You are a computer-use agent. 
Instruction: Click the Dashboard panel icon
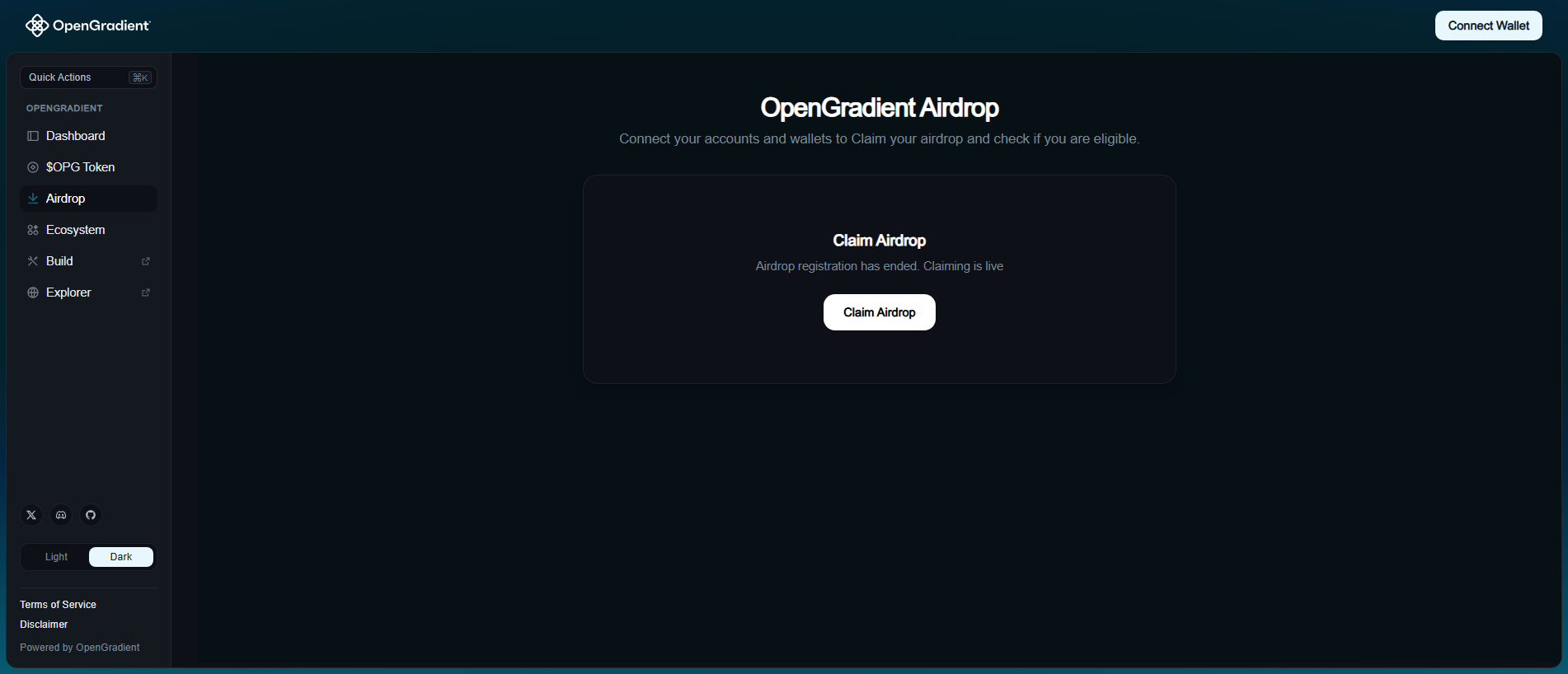pos(33,136)
